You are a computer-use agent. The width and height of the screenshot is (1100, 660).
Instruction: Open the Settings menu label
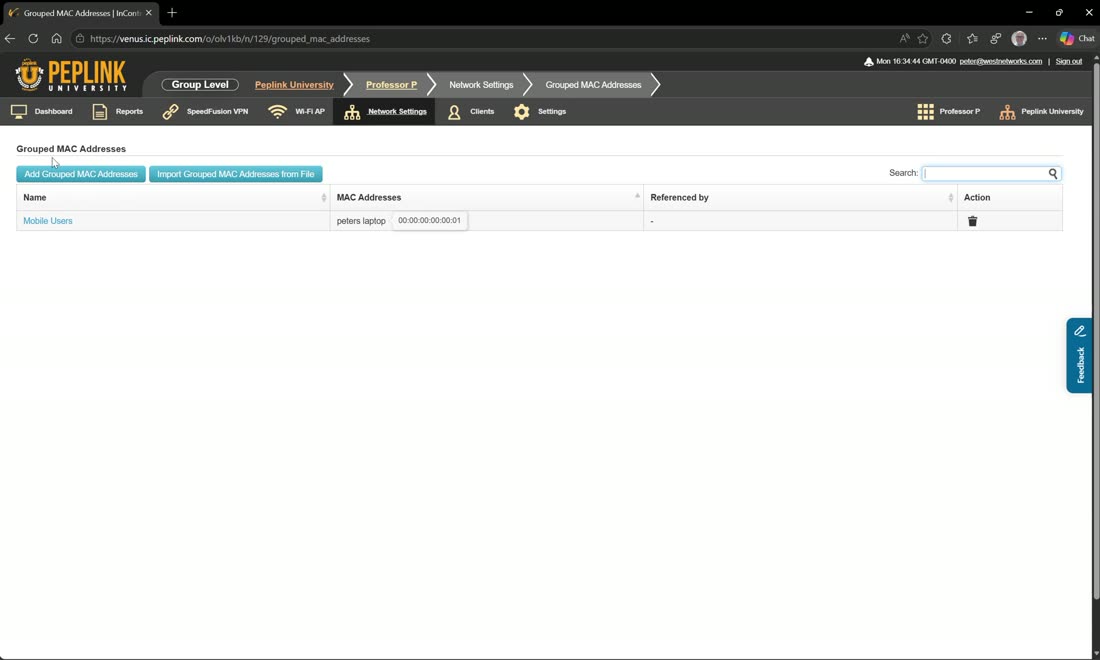click(x=551, y=112)
